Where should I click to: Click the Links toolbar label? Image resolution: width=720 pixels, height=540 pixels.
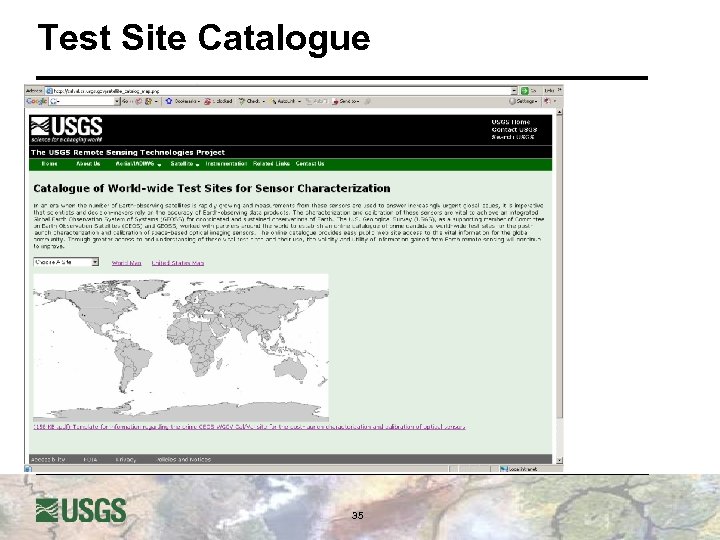(549, 91)
